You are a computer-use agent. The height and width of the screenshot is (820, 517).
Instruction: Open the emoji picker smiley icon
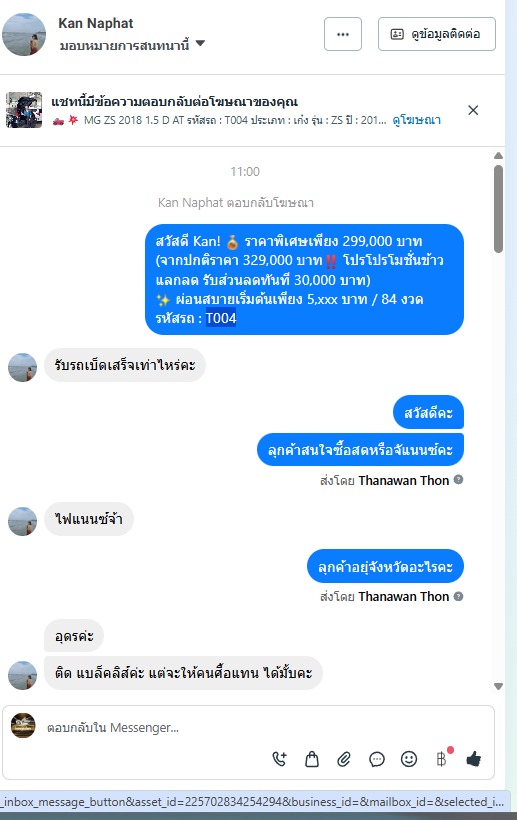tap(409, 759)
